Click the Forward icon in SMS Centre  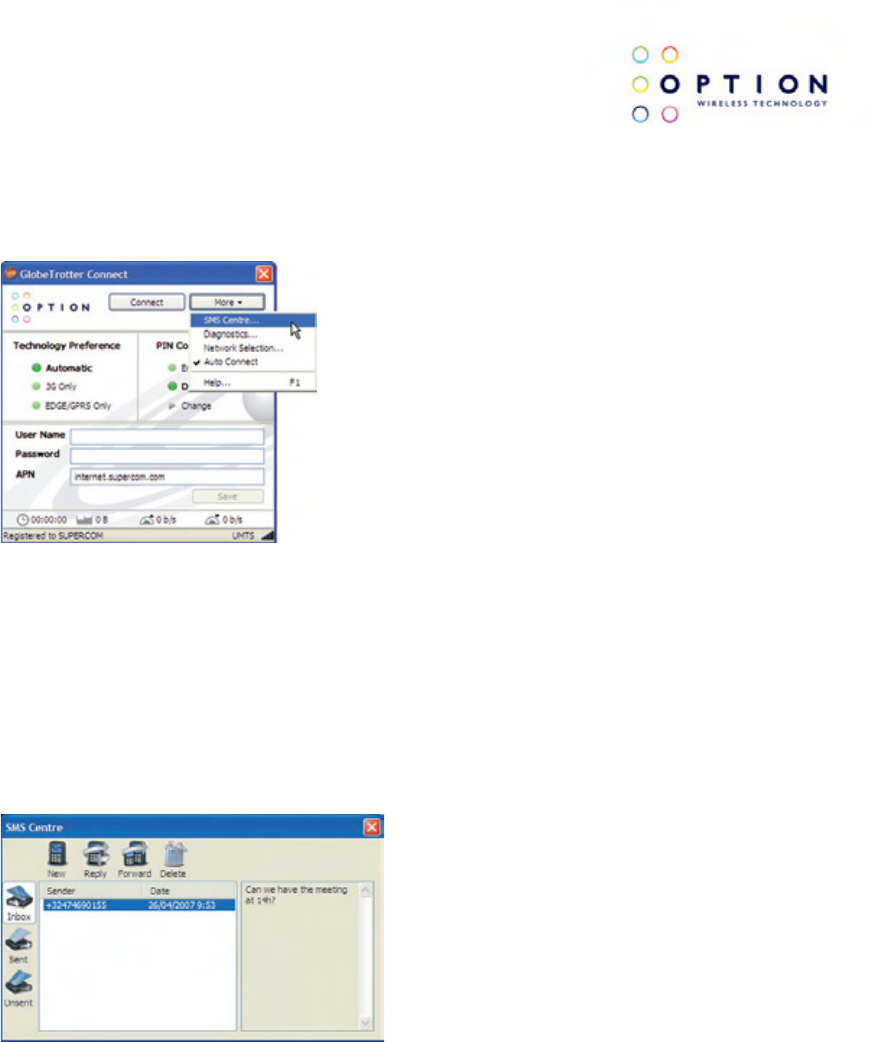(x=134, y=854)
